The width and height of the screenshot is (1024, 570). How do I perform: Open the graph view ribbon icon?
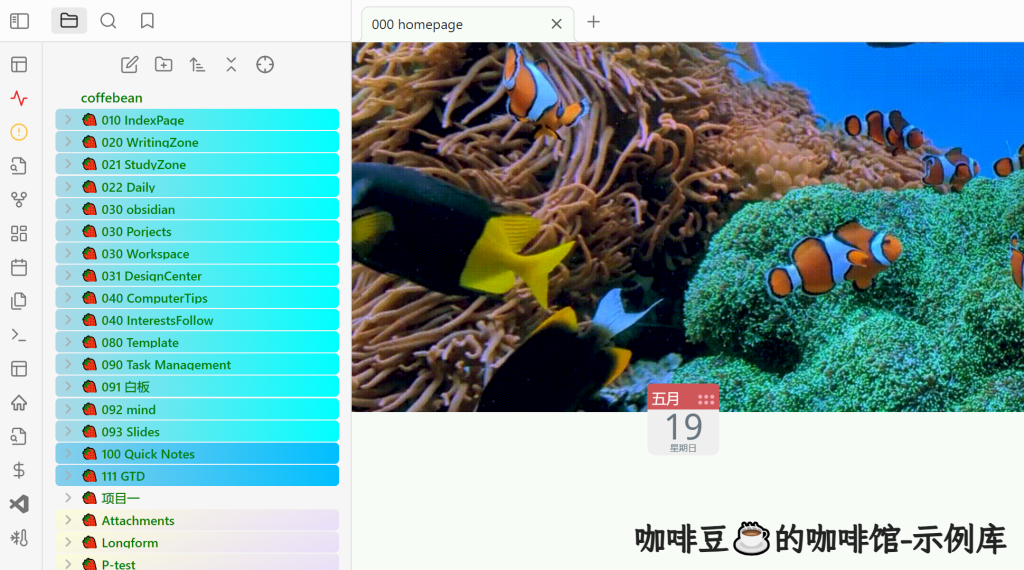pyautogui.click(x=19, y=200)
